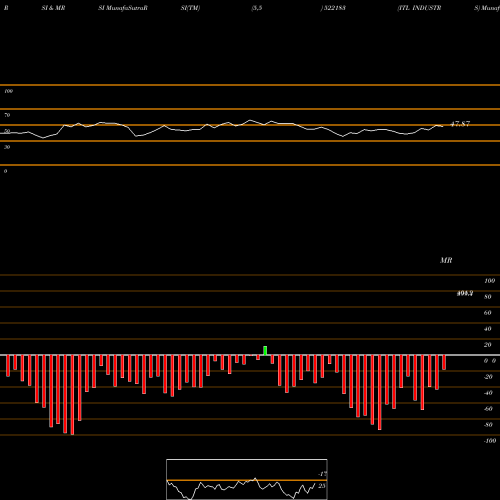
Task: Select the green positive MR bar
Action: pyautogui.click(x=265, y=351)
